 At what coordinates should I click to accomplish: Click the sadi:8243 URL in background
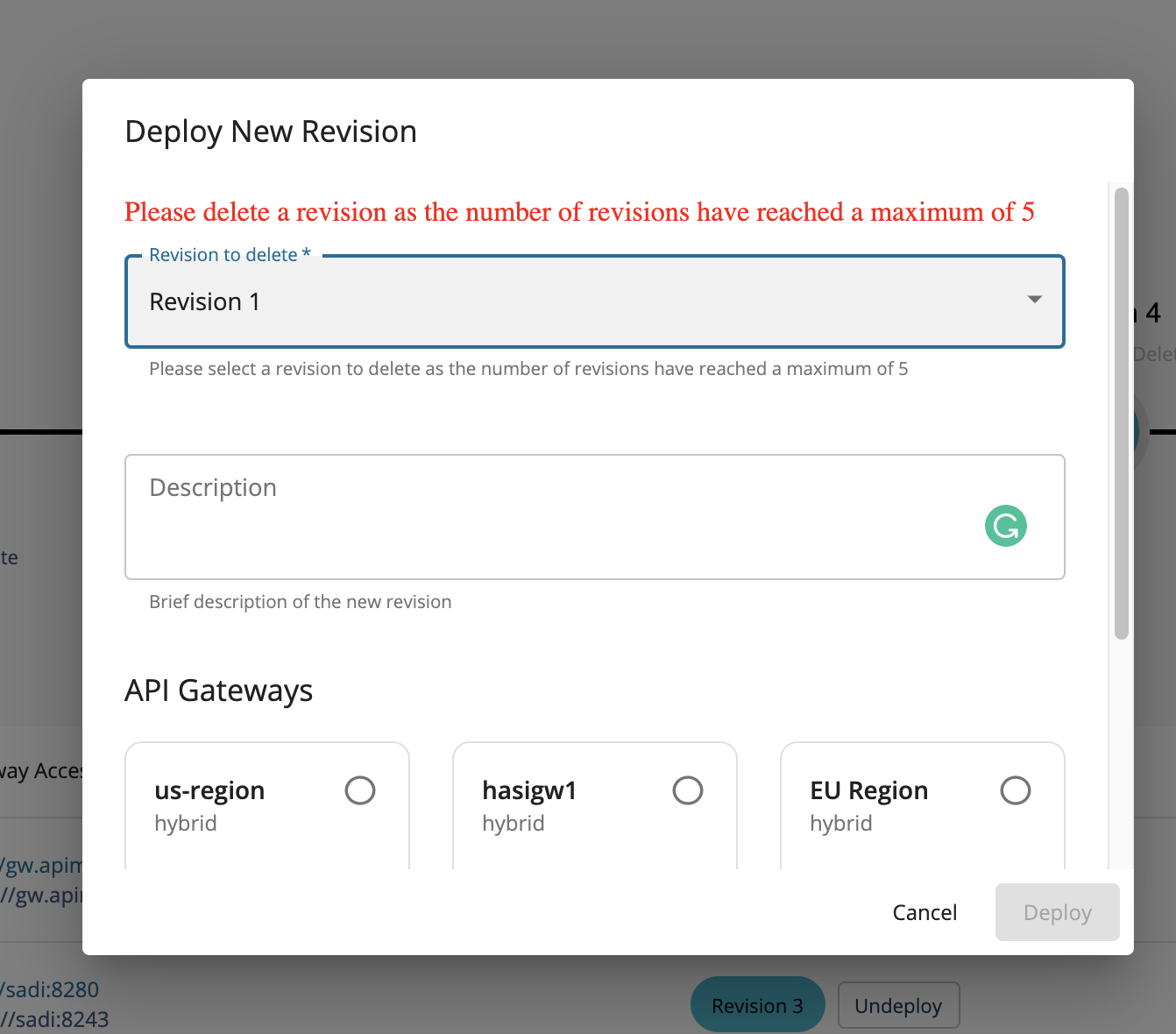pos(54,1019)
